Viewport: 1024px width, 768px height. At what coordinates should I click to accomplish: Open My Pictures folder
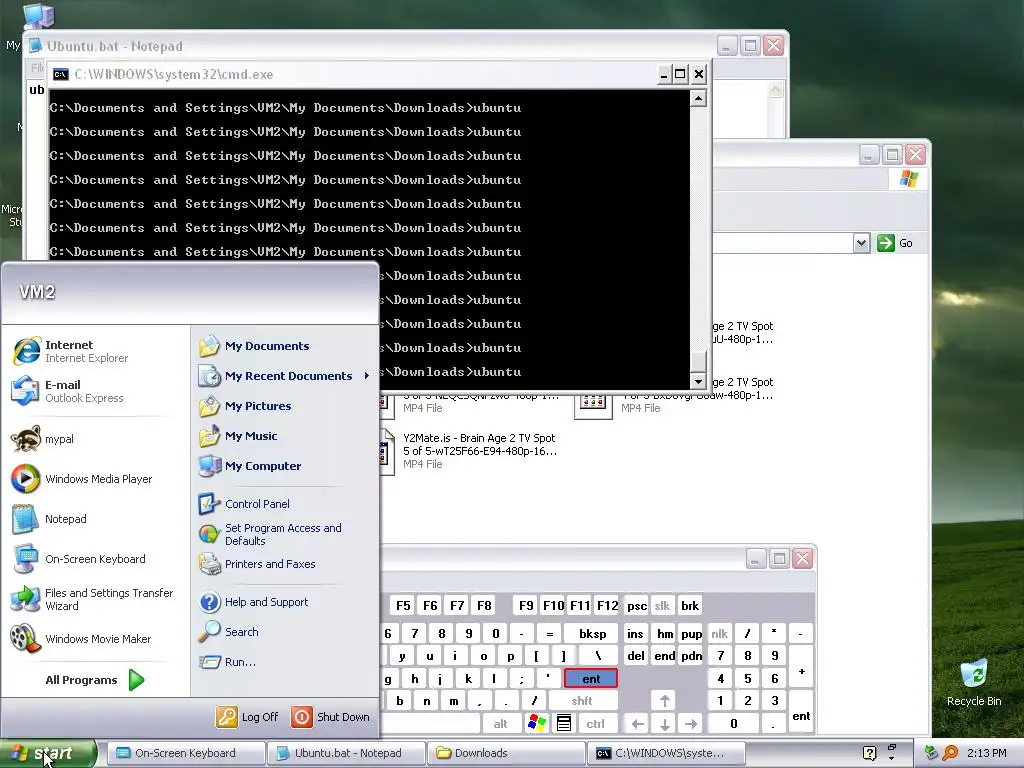tap(245, 406)
